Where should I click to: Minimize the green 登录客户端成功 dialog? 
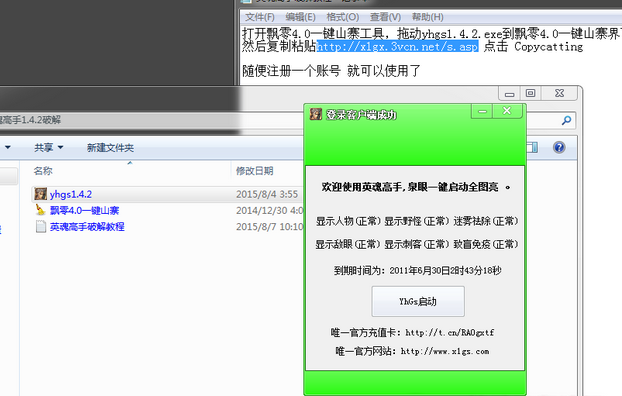[482, 111]
